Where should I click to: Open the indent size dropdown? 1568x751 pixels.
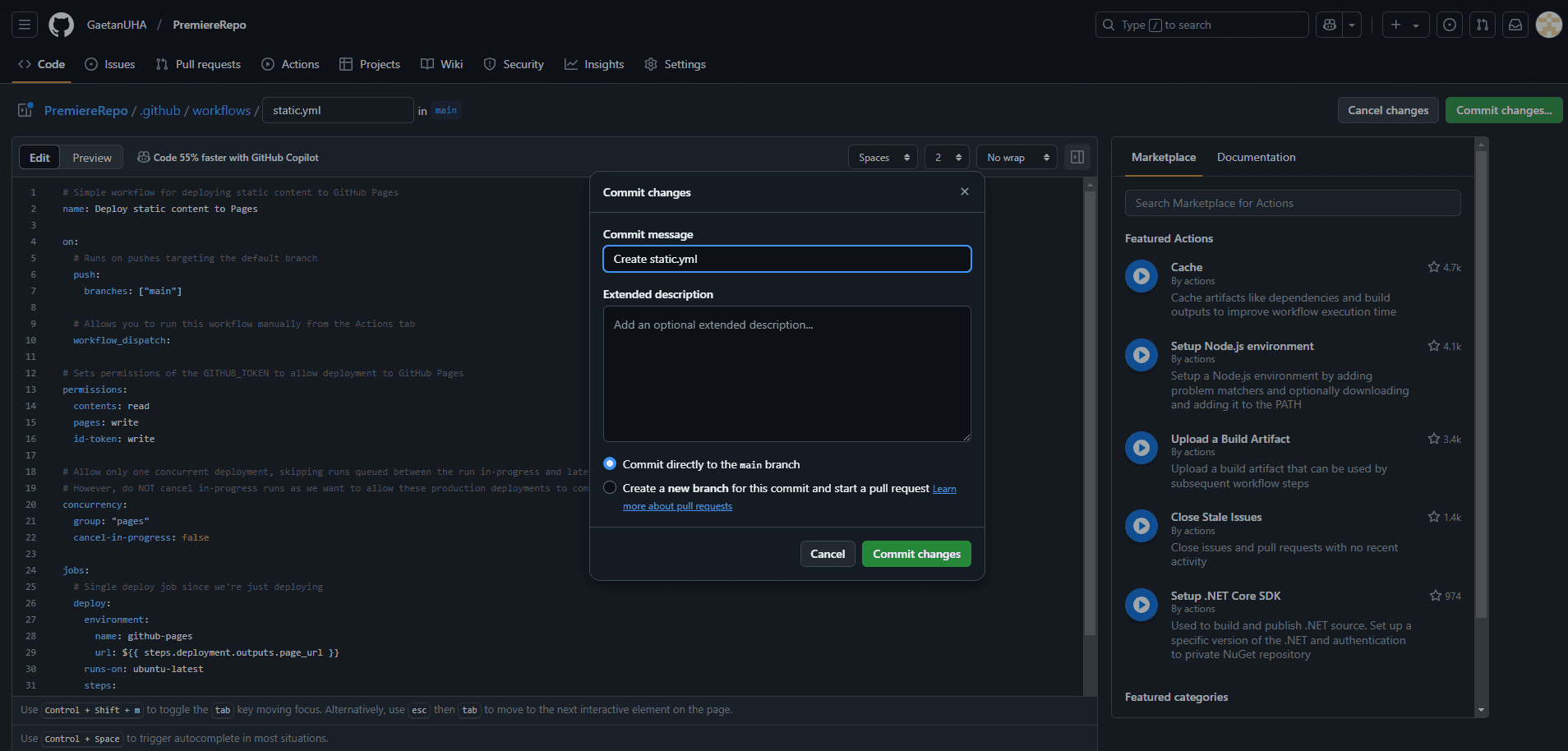click(947, 158)
